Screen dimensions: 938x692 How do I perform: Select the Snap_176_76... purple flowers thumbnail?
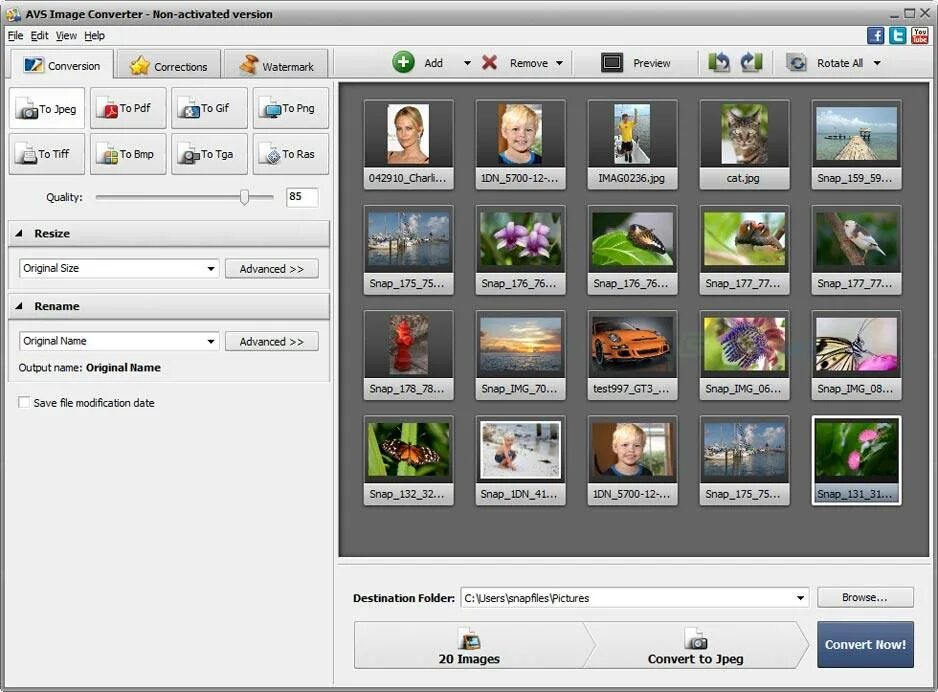(520, 250)
